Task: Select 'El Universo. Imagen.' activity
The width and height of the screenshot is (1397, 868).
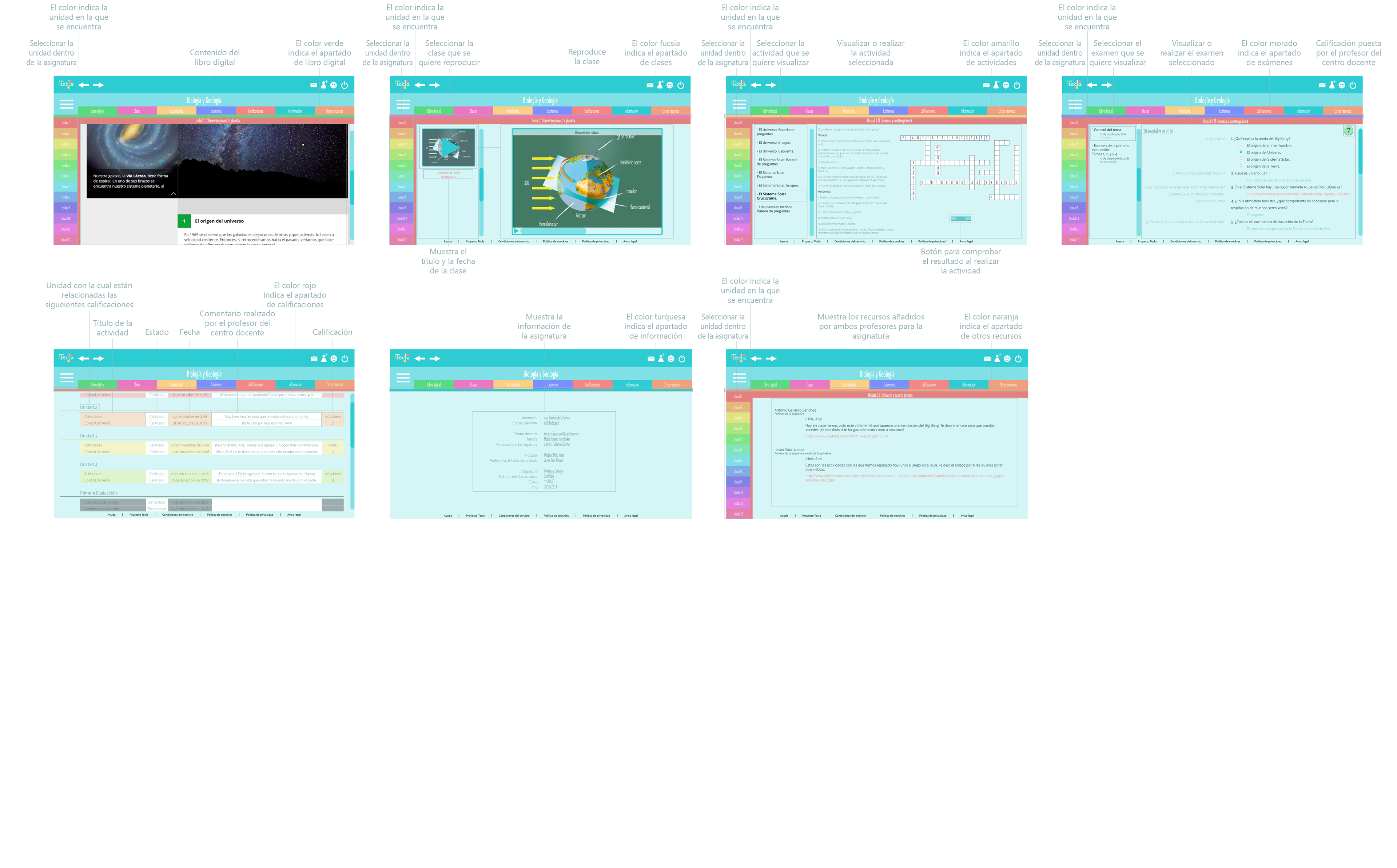Action: 773,143
